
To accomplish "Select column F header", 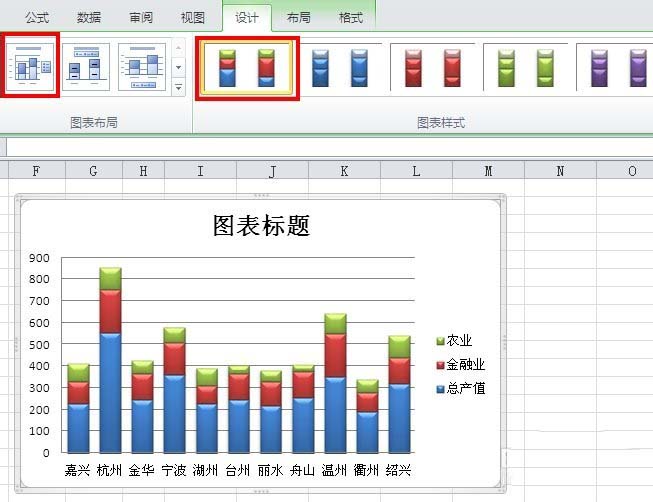I will [x=37, y=171].
